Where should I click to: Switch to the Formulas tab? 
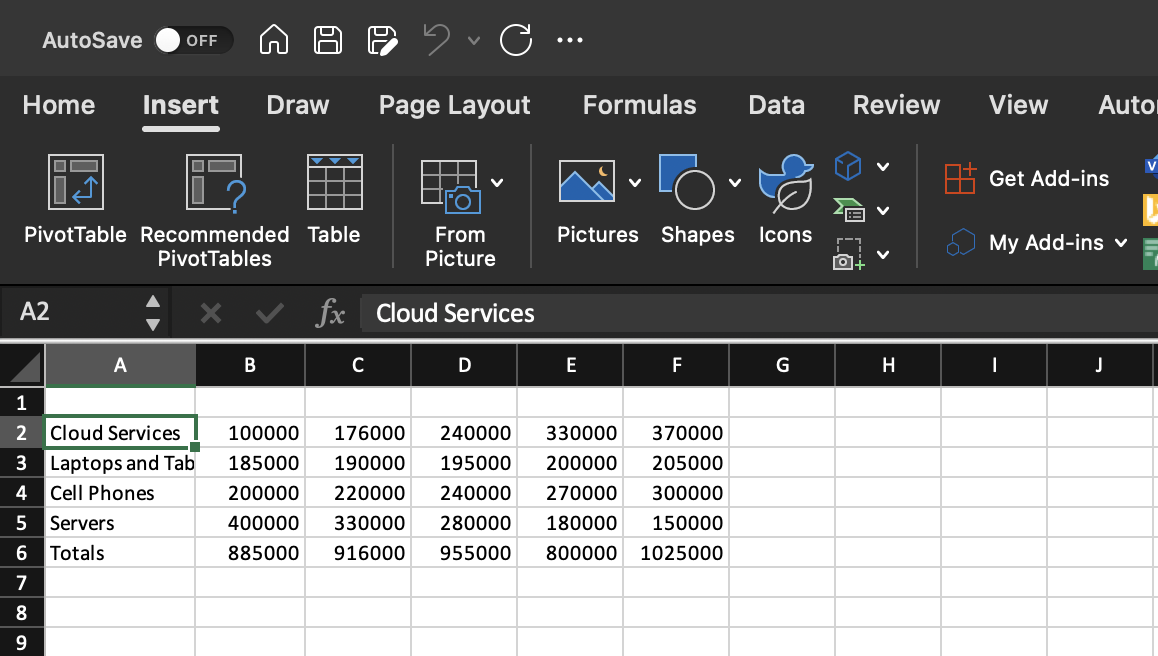[x=639, y=105]
